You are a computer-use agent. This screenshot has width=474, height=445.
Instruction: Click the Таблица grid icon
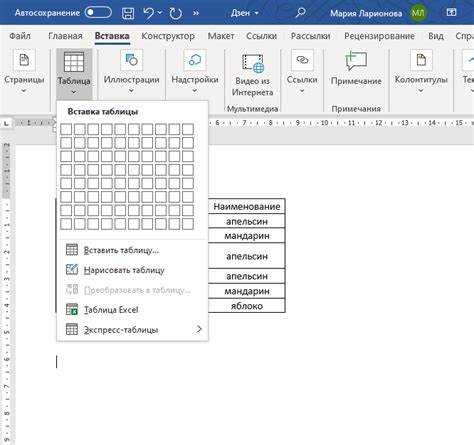pos(74,62)
